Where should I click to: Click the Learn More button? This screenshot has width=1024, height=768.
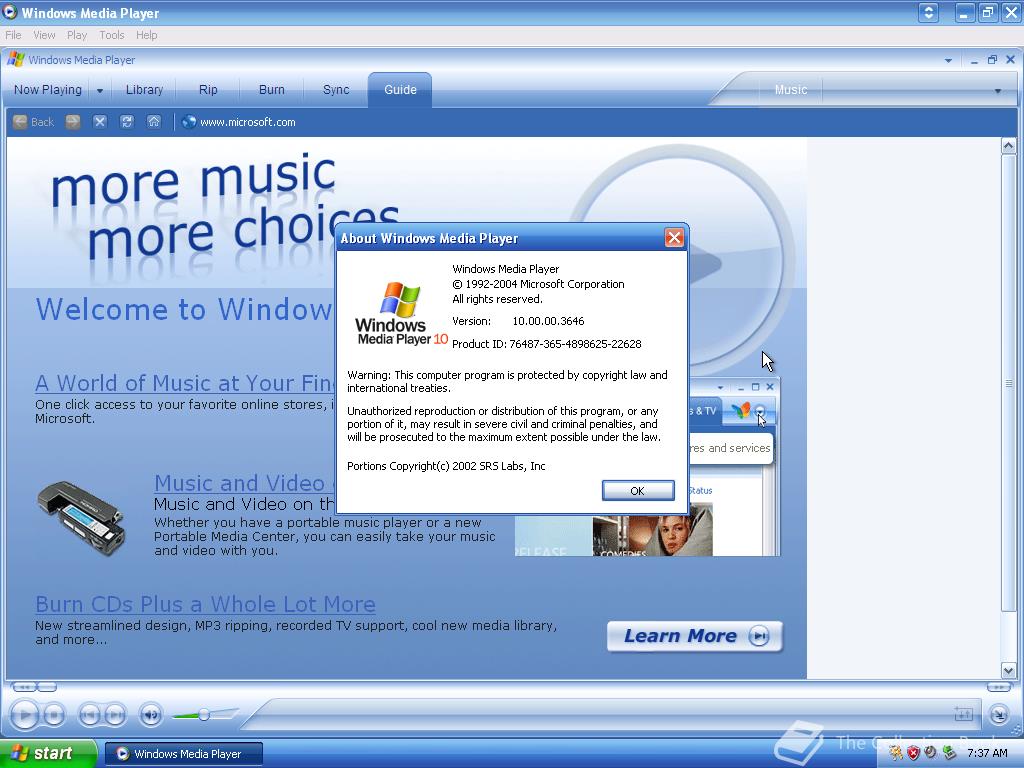click(695, 636)
